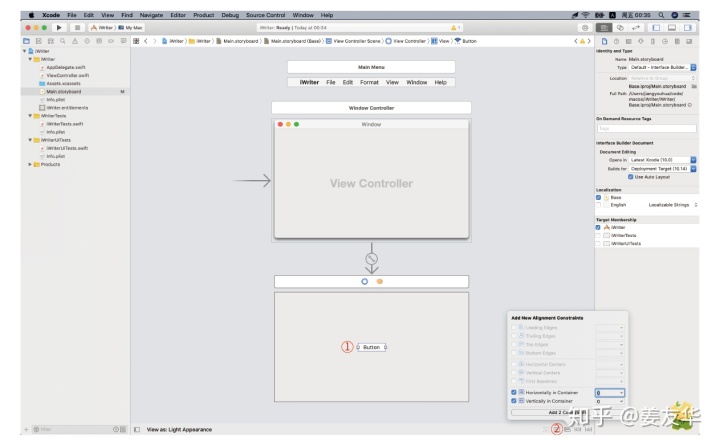Enable the English localization checkbox
The image size is (720, 446).
(x=598, y=205)
